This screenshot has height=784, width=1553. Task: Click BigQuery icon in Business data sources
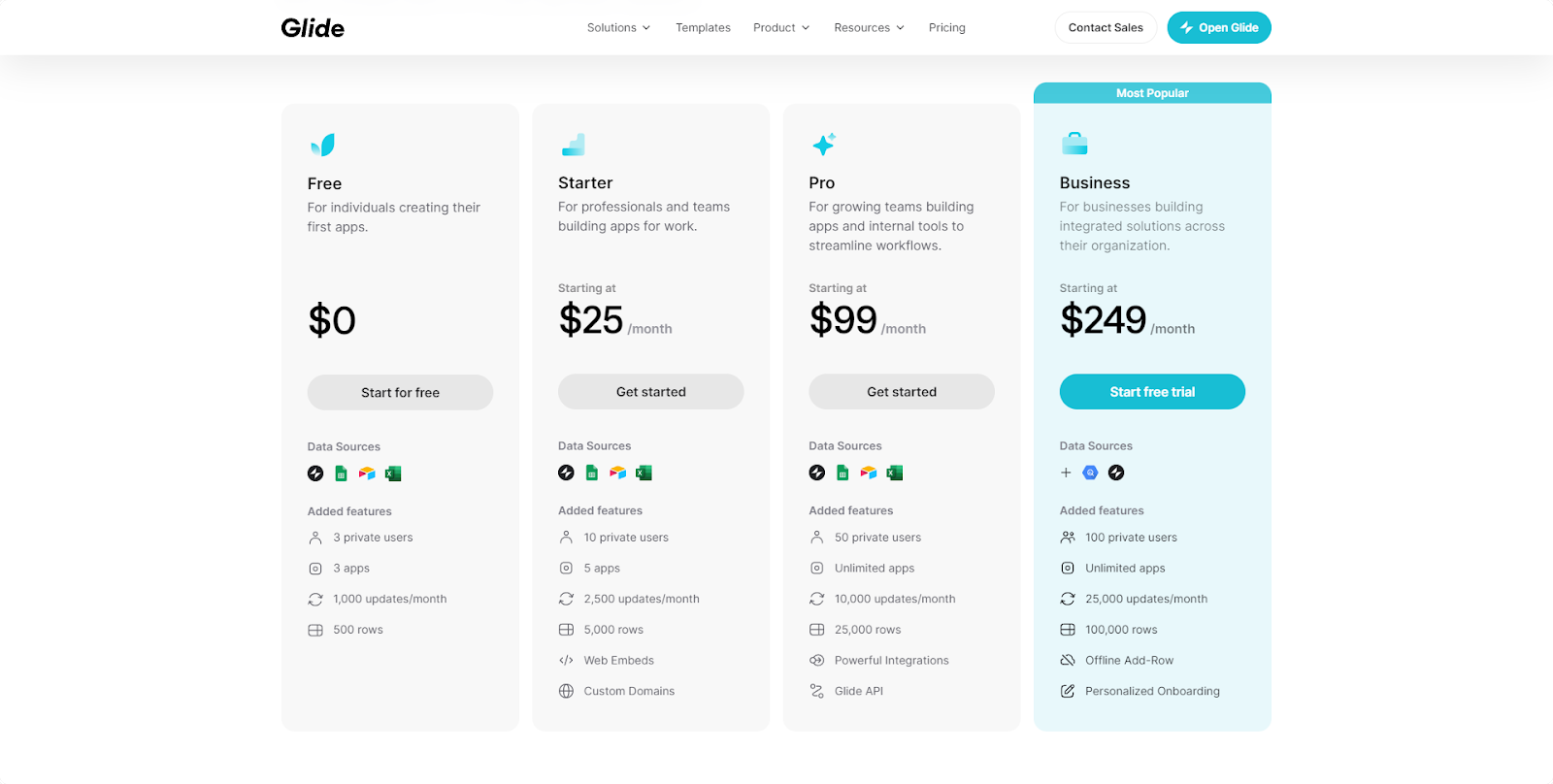(1090, 473)
